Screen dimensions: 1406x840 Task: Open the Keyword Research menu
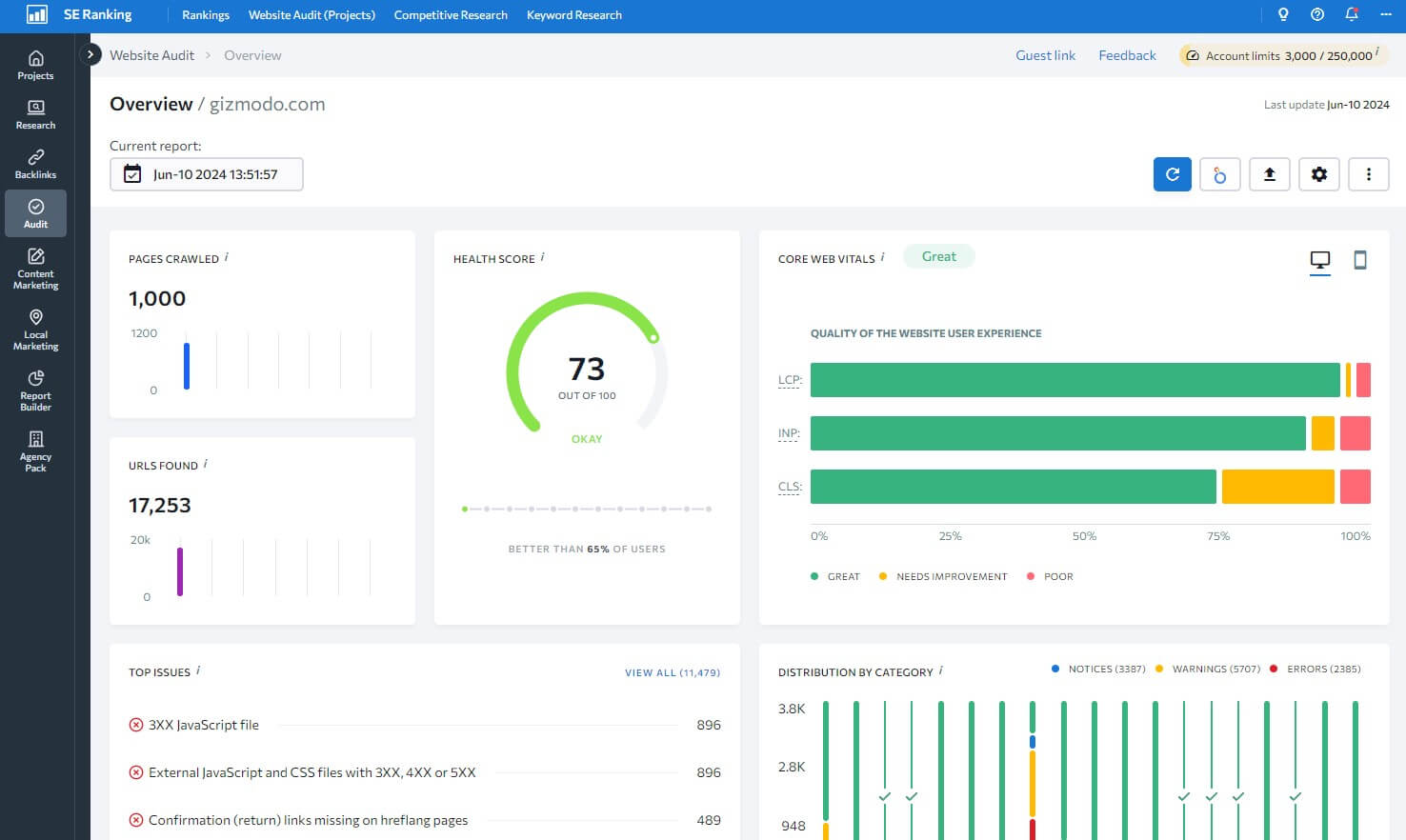pyautogui.click(x=574, y=15)
